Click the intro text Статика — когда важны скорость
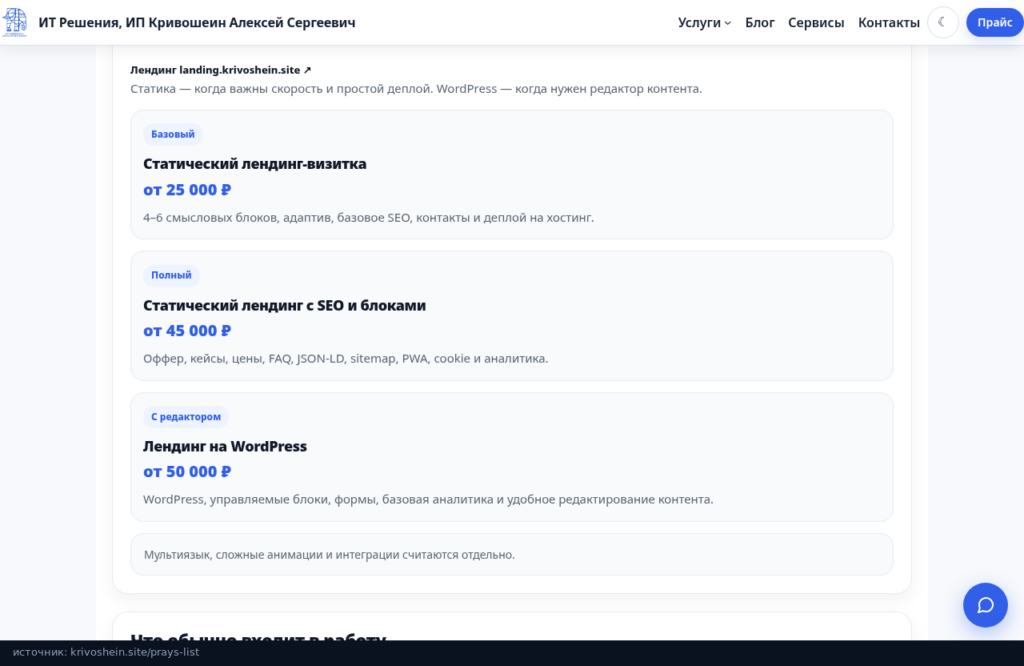Screen dimensions: 1024x666 pos(416,89)
